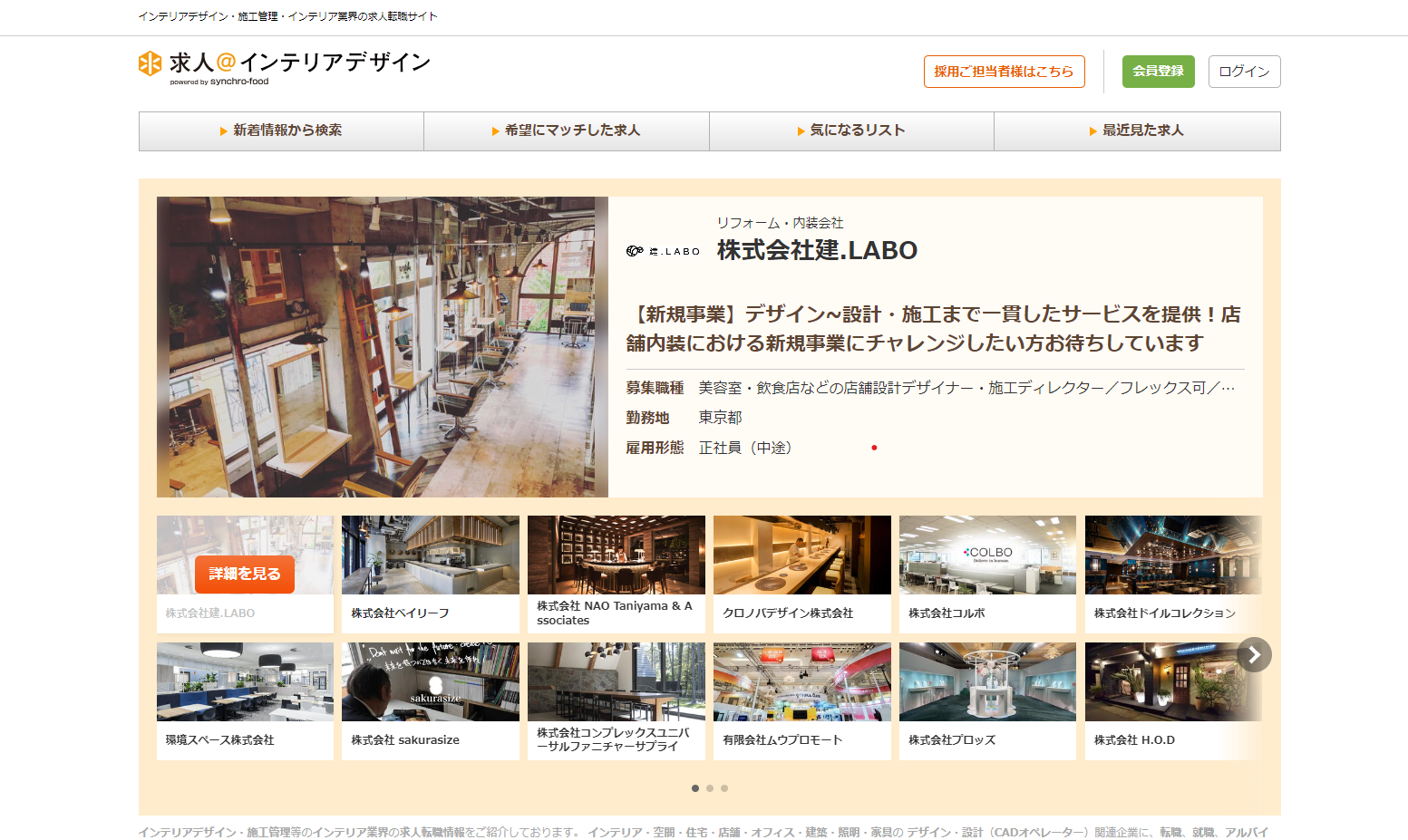1408x840 pixels.
Task: Open 株式会社コルボ thumbnail image
Action: tap(988, 555)
